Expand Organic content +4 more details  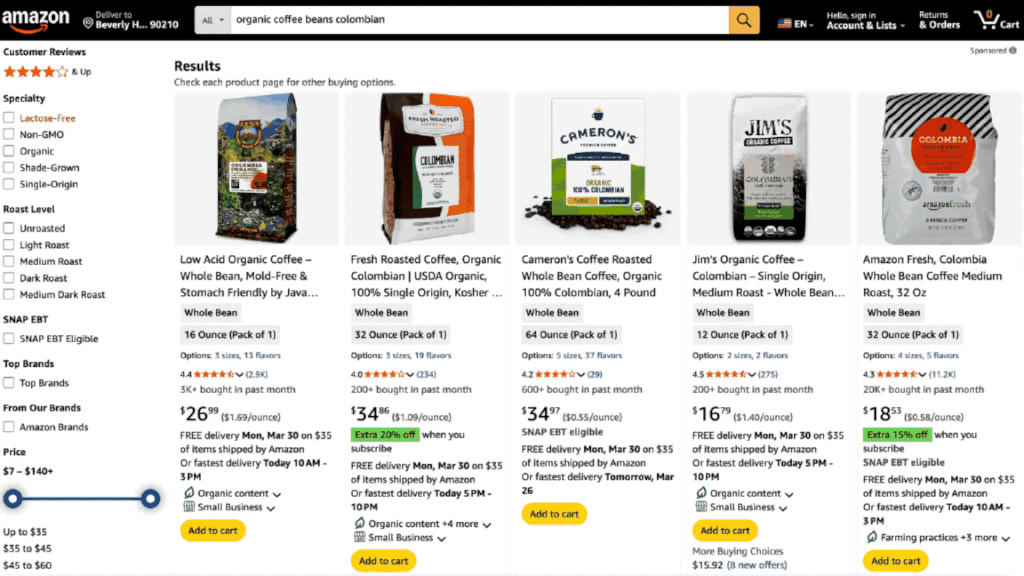point(429,524)
